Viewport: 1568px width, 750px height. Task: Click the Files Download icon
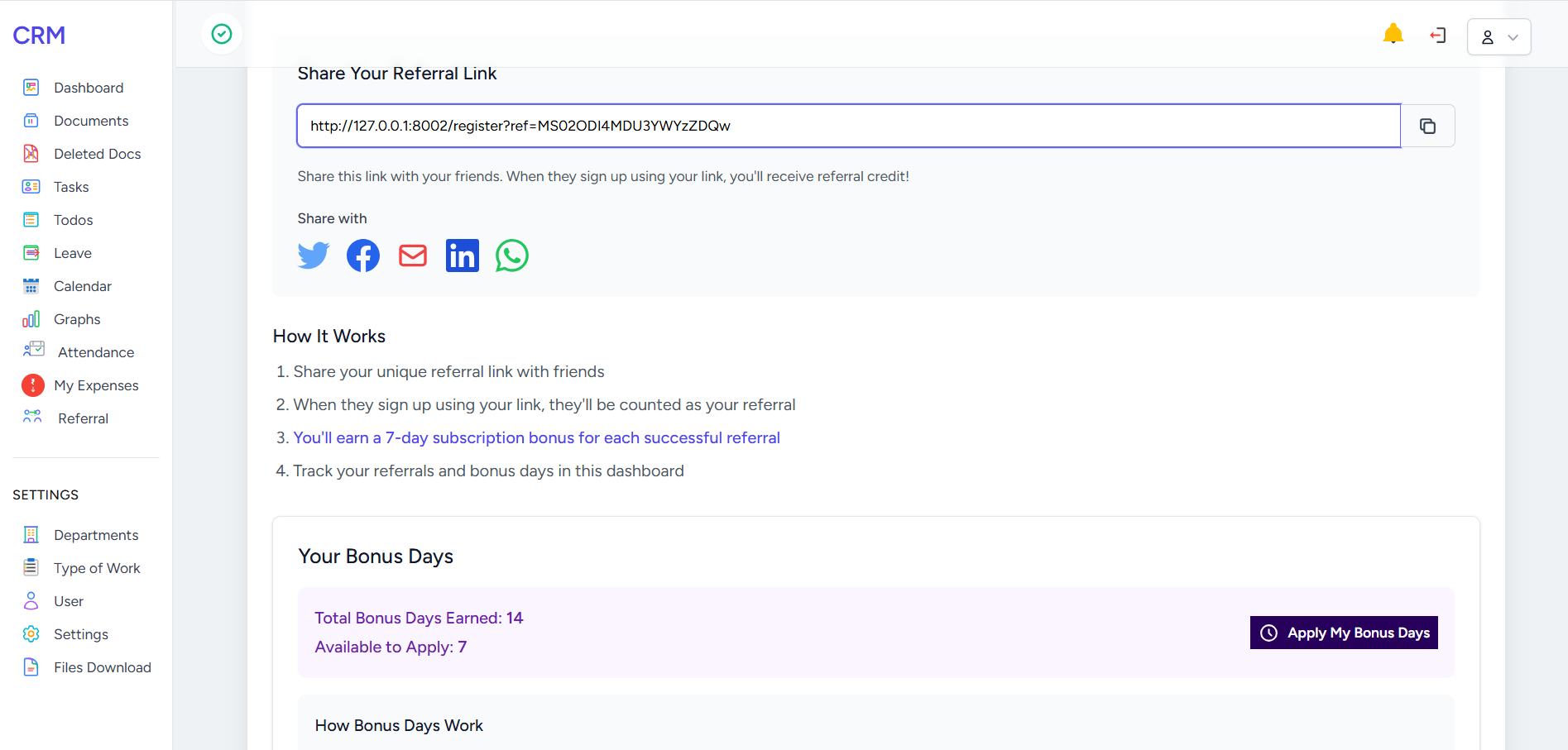pyautogui.click(x=31, y=667)
